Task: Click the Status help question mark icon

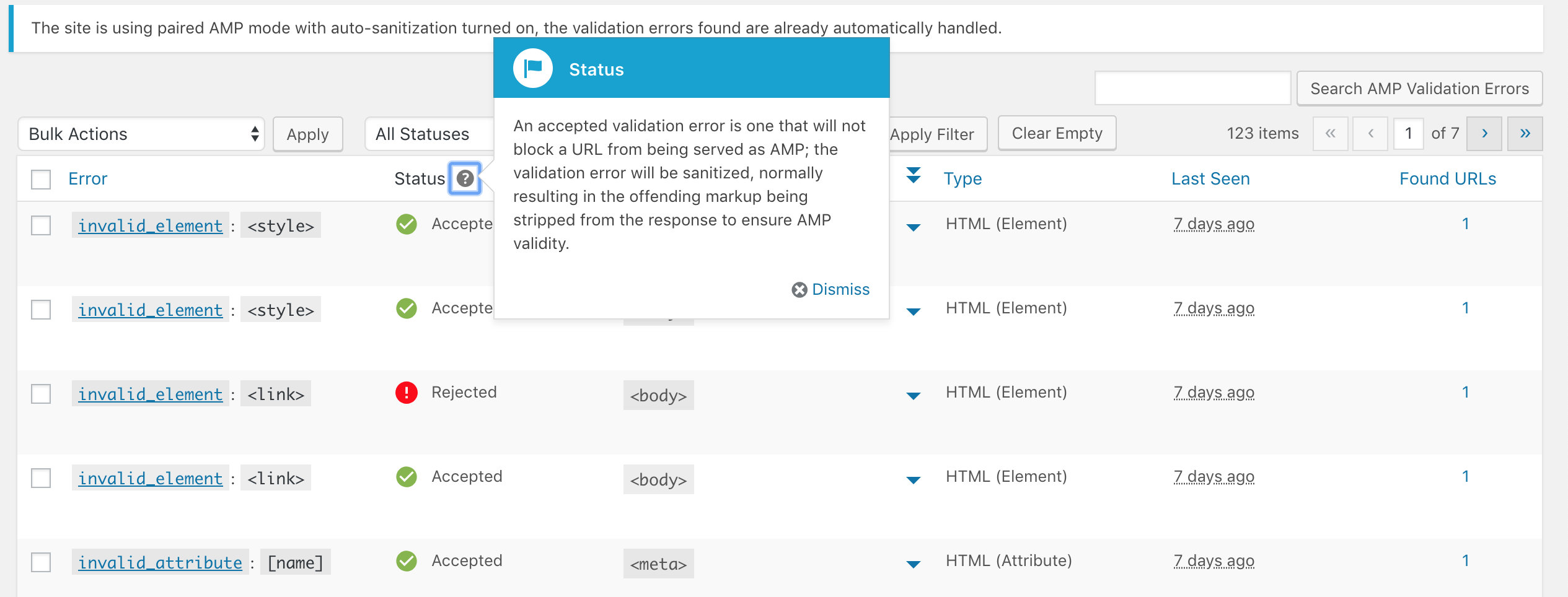Action: tap(465, 178)
